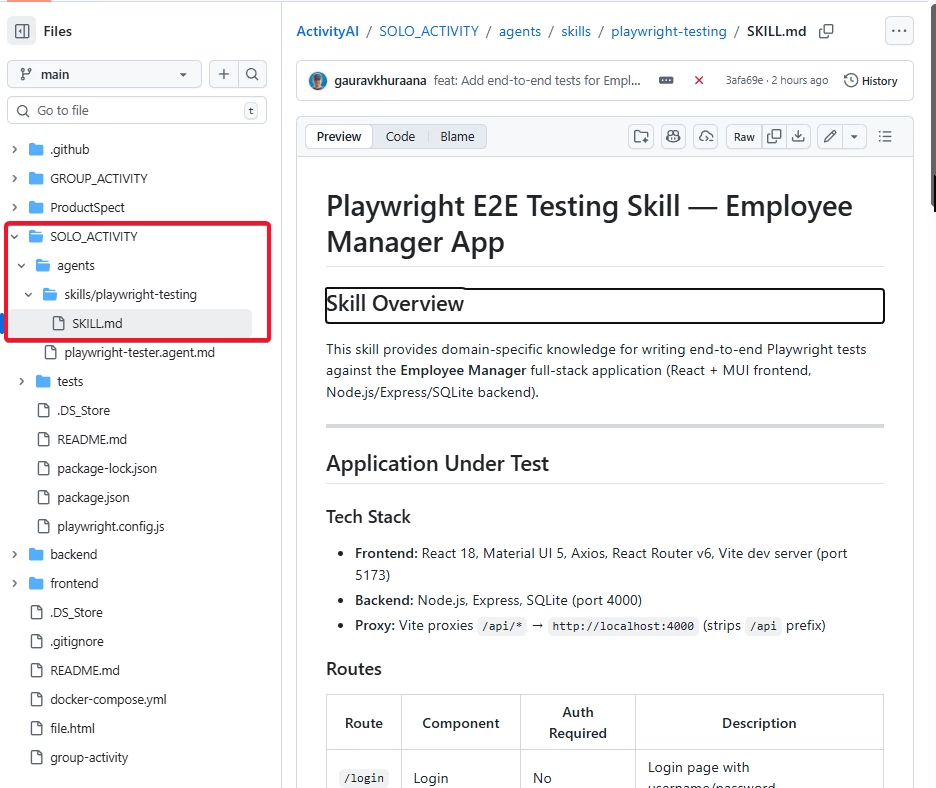936x788 pixels.
Task: Open the file History
Action: click(870, 81)
